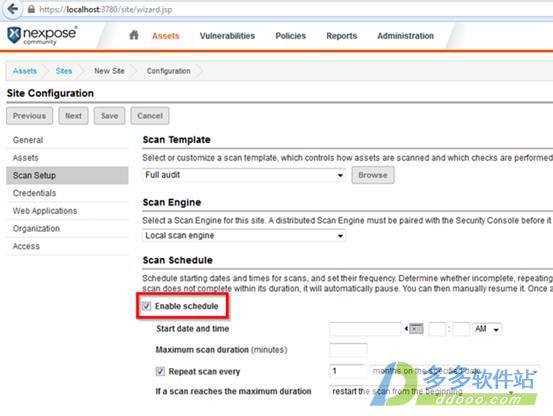Open the calendar date picker icon
Image resolution: width=553 pixels, height=416 pixels.
[x=416, y=329]
